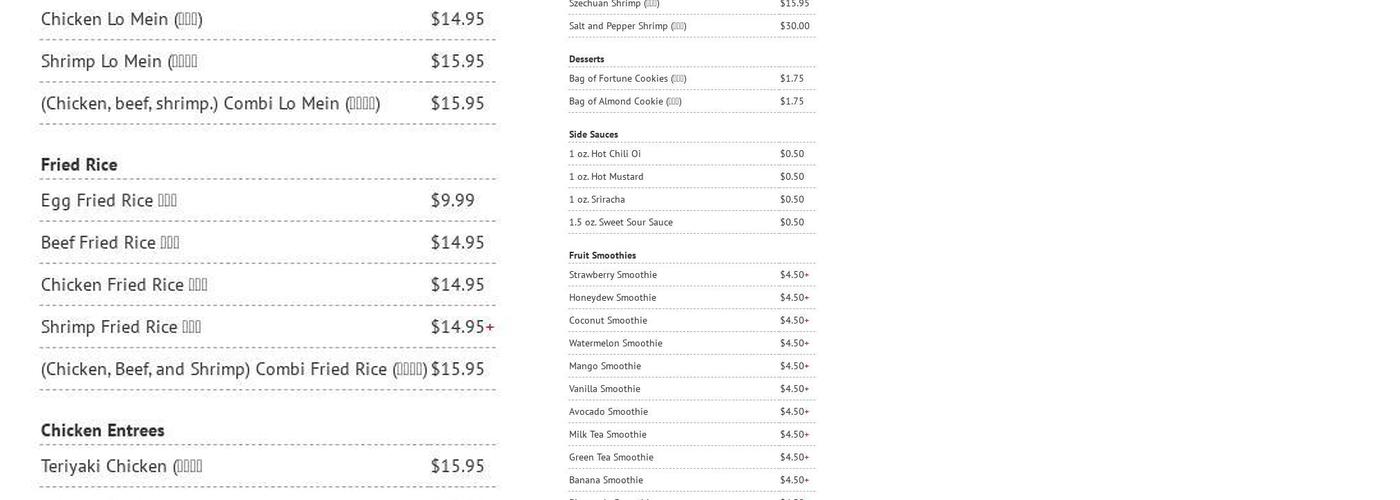Choose Teriyaki Chicken
This screenshot has height=500, width=1400.
tap(121, 466)
